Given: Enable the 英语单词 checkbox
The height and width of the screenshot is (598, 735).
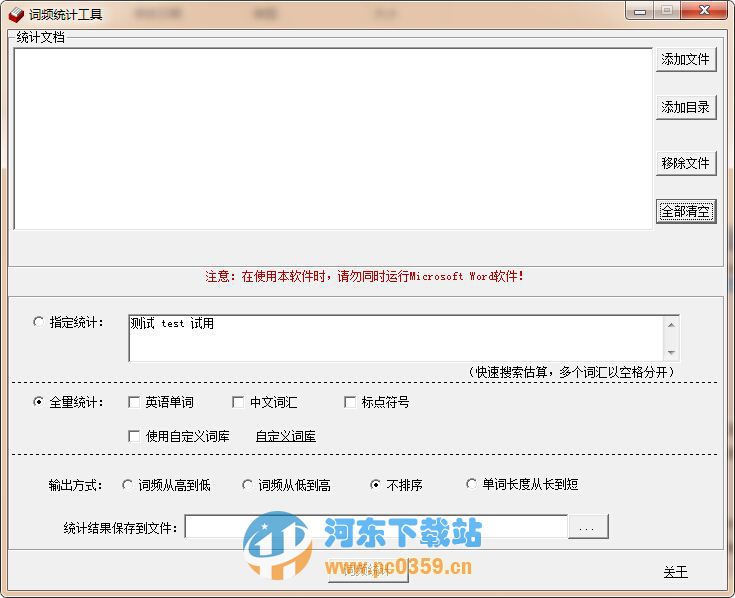Looking at the screenshot, I should (134, 402).
